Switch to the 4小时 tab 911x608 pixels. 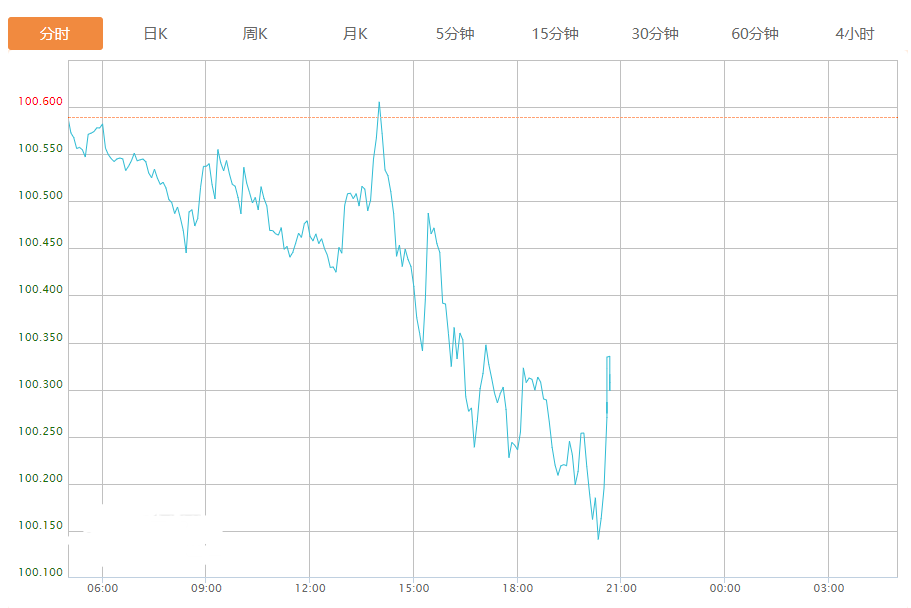coord(854,34)
